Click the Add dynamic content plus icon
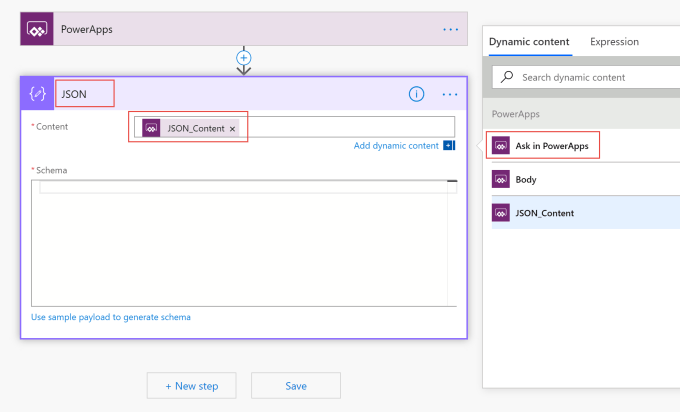This screenshot has height=412, width=680. 449,145
